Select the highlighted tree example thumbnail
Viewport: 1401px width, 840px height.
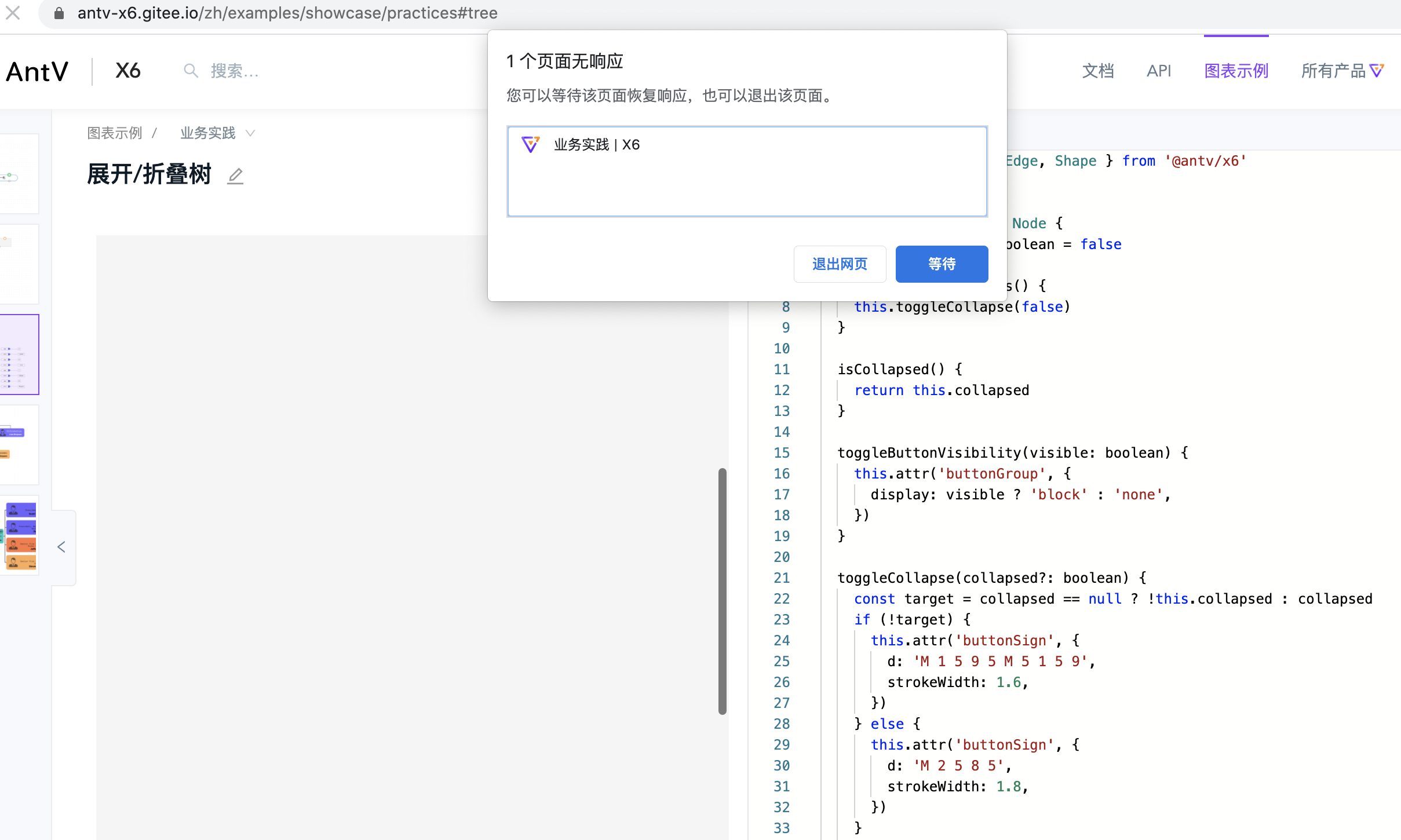(x=19, y=354)
